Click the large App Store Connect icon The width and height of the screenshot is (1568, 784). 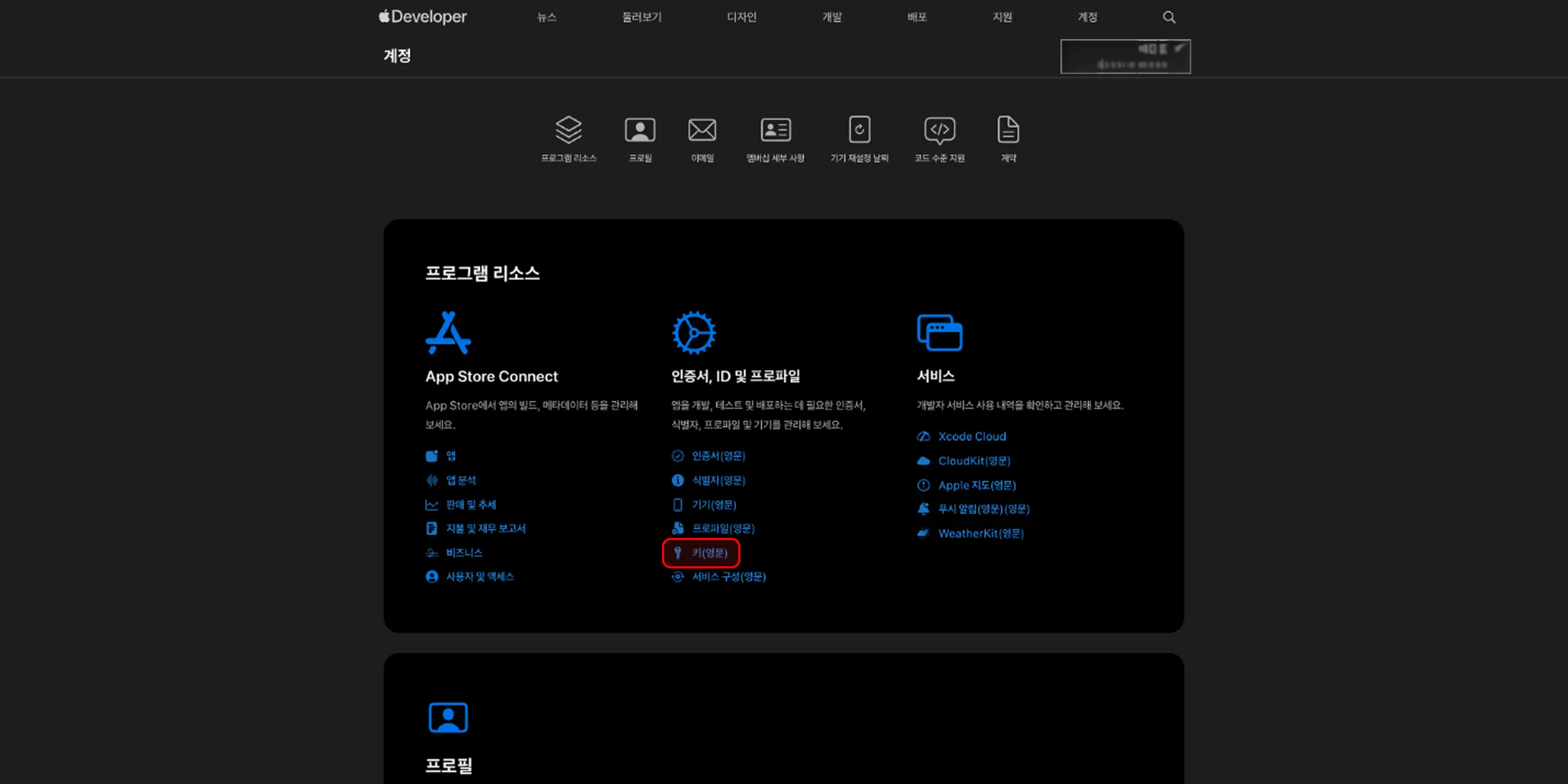point(448,333)
